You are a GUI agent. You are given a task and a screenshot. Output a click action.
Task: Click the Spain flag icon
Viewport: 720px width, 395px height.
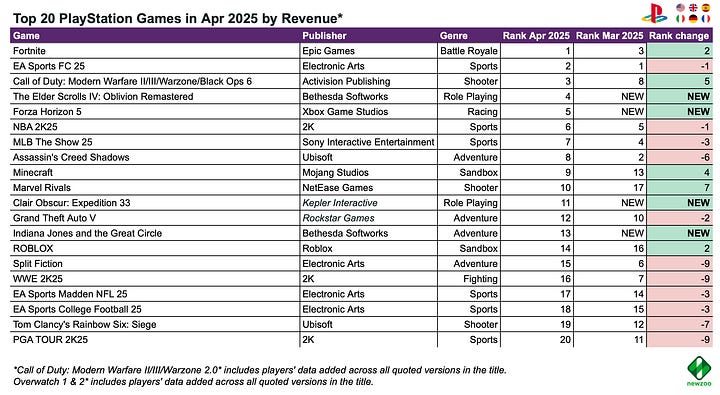[706, 7]
